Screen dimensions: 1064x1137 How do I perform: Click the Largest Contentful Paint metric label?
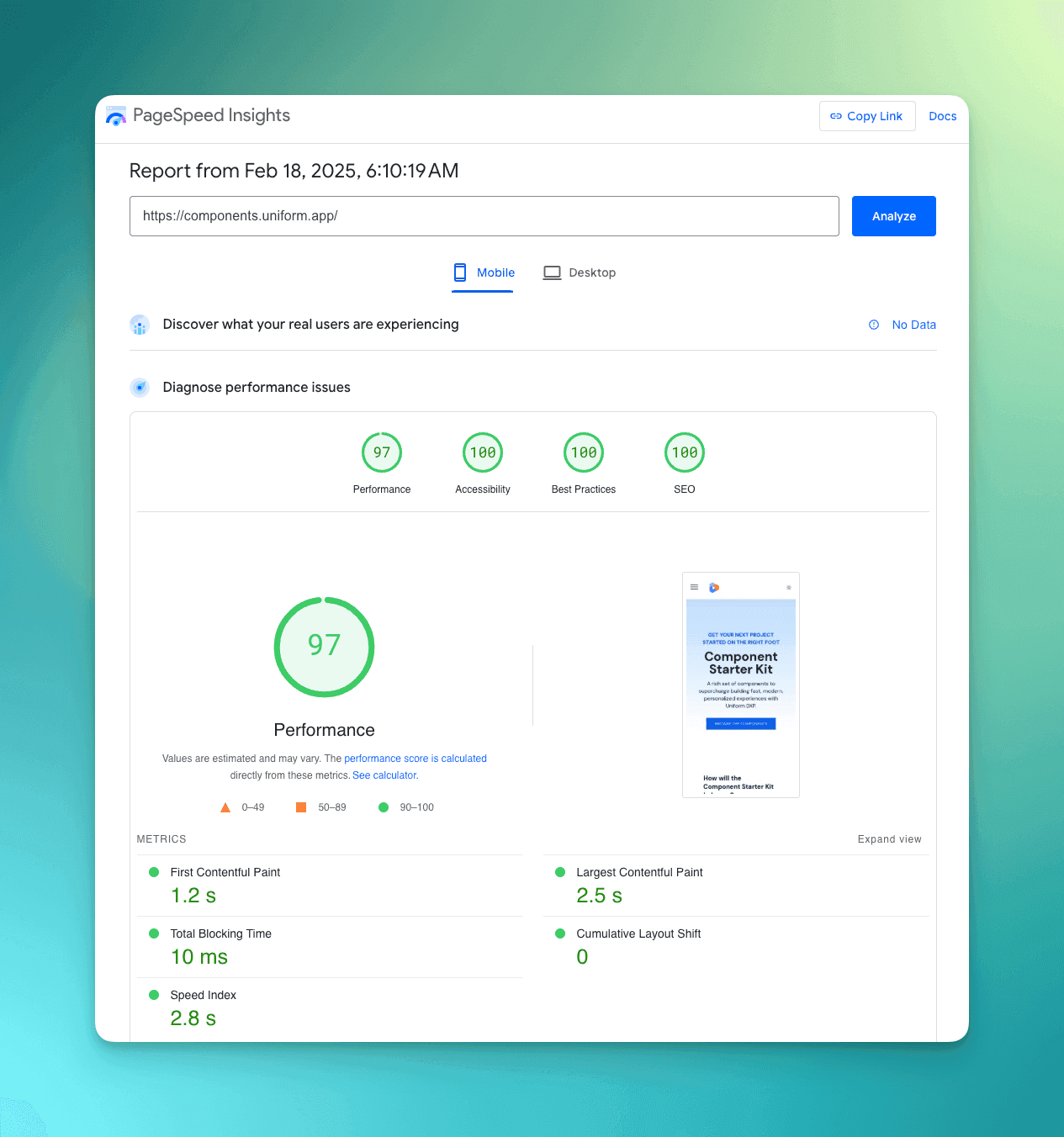(639, 872)
